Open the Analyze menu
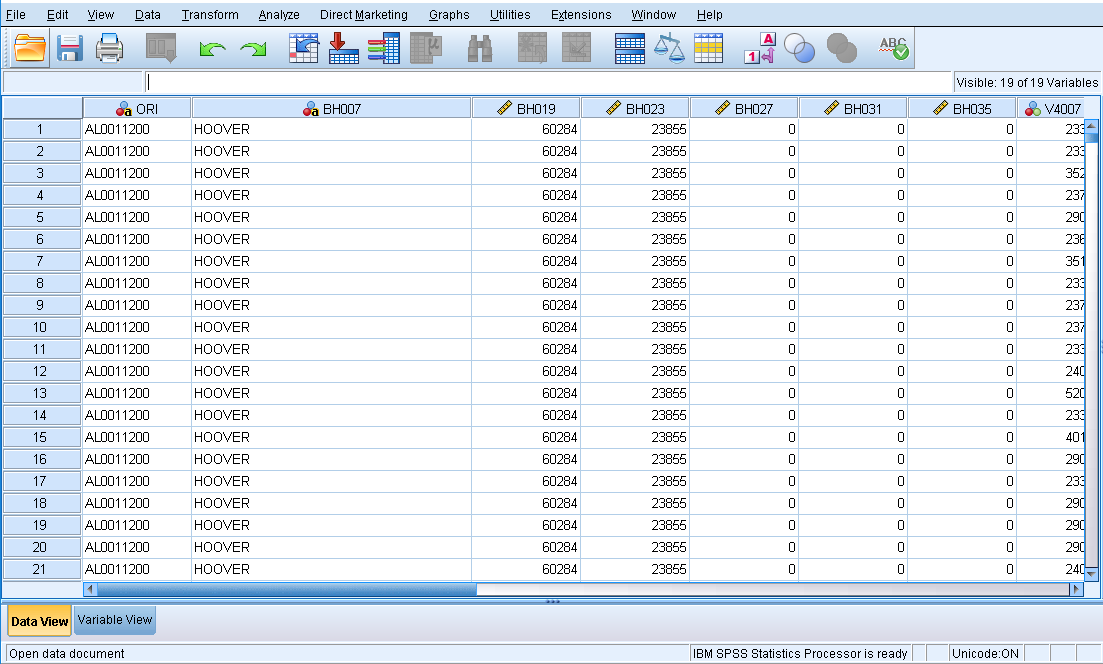Screen dimensions: 1103x664 [279, 15]
